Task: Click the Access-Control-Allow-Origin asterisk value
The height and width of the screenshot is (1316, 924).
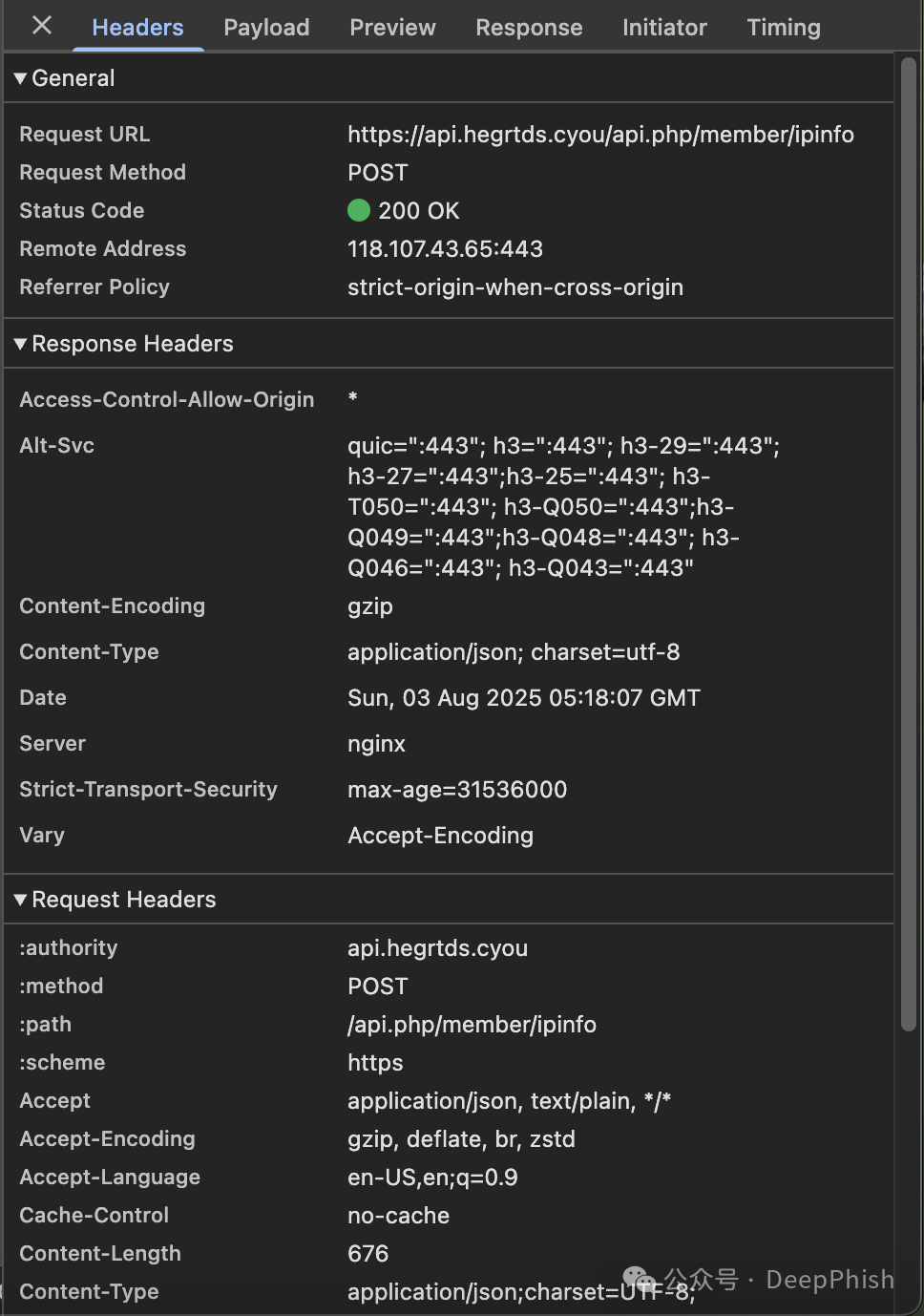Action: tap(353, 396)
